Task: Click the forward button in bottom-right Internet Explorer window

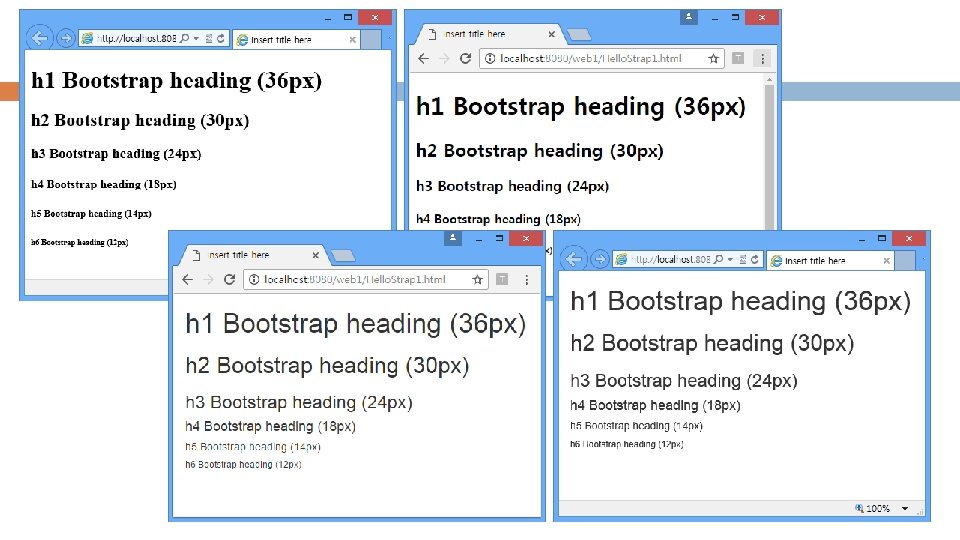Action: coord(599,259)
